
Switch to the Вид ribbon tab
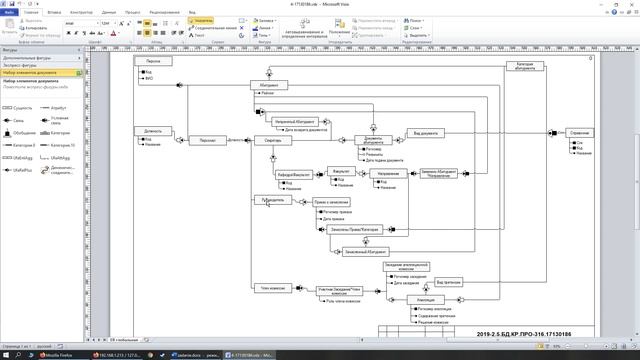[x=192, y=13]
